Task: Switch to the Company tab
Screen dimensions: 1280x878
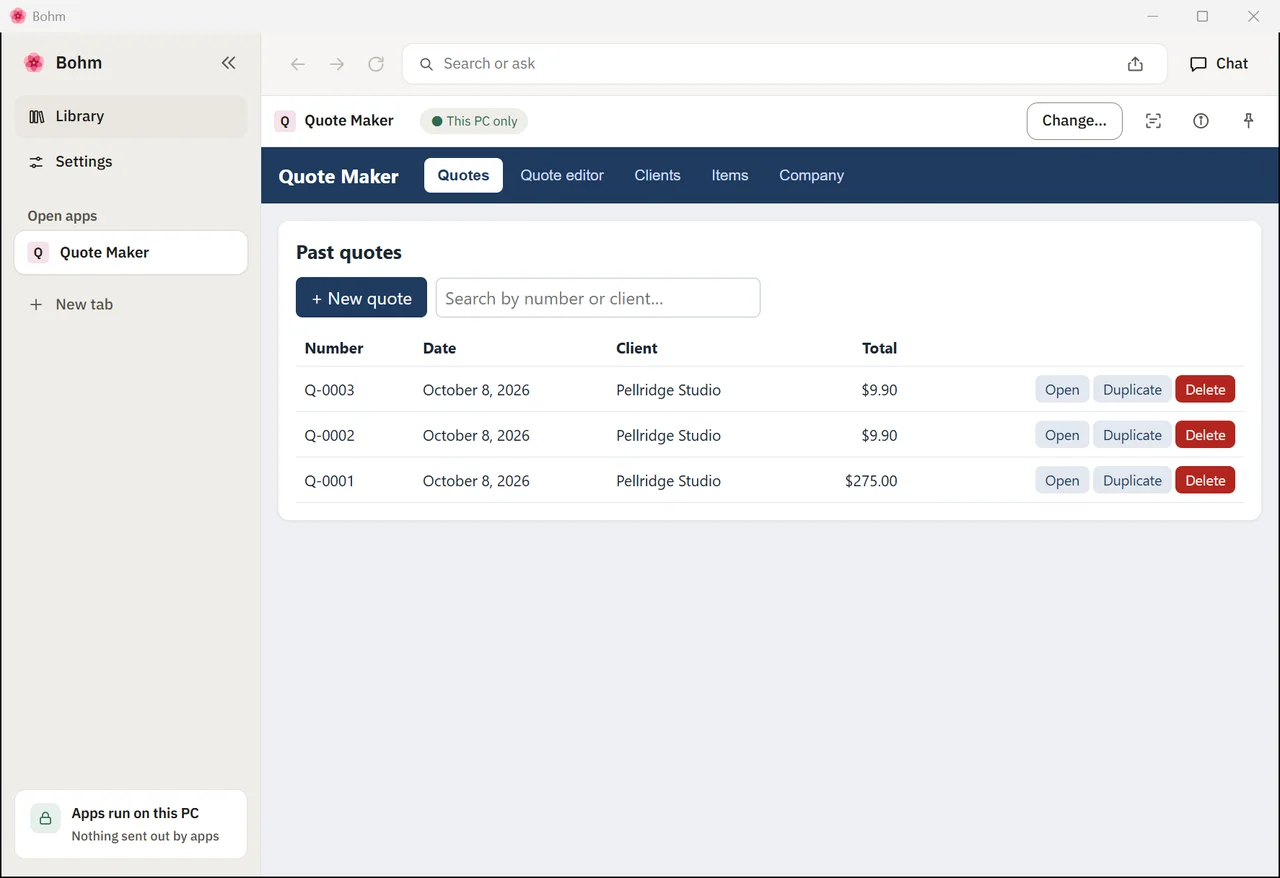Action: [x=811, y=175]
